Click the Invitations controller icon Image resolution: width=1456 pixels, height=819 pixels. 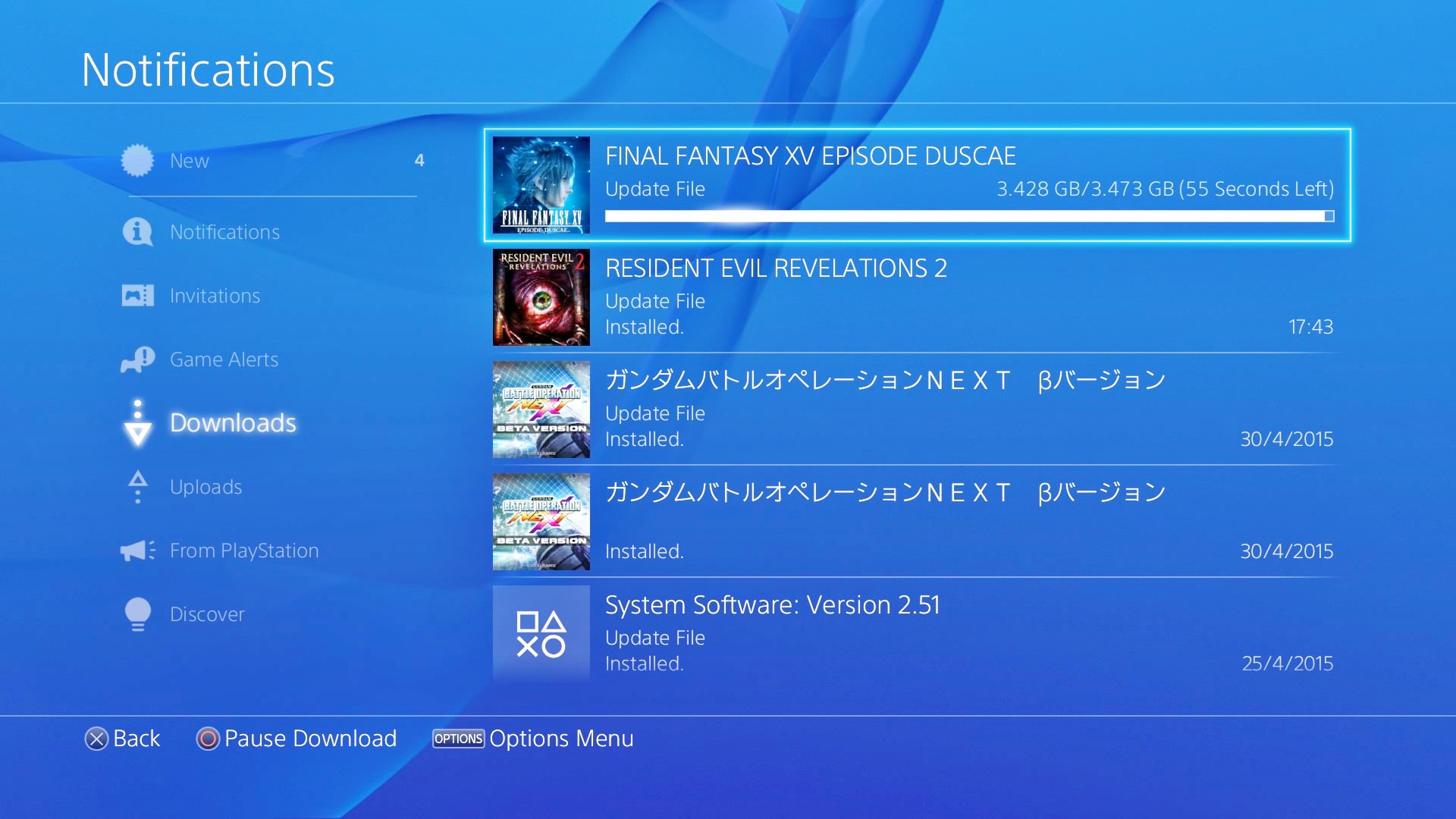click(x=137, y=296)
